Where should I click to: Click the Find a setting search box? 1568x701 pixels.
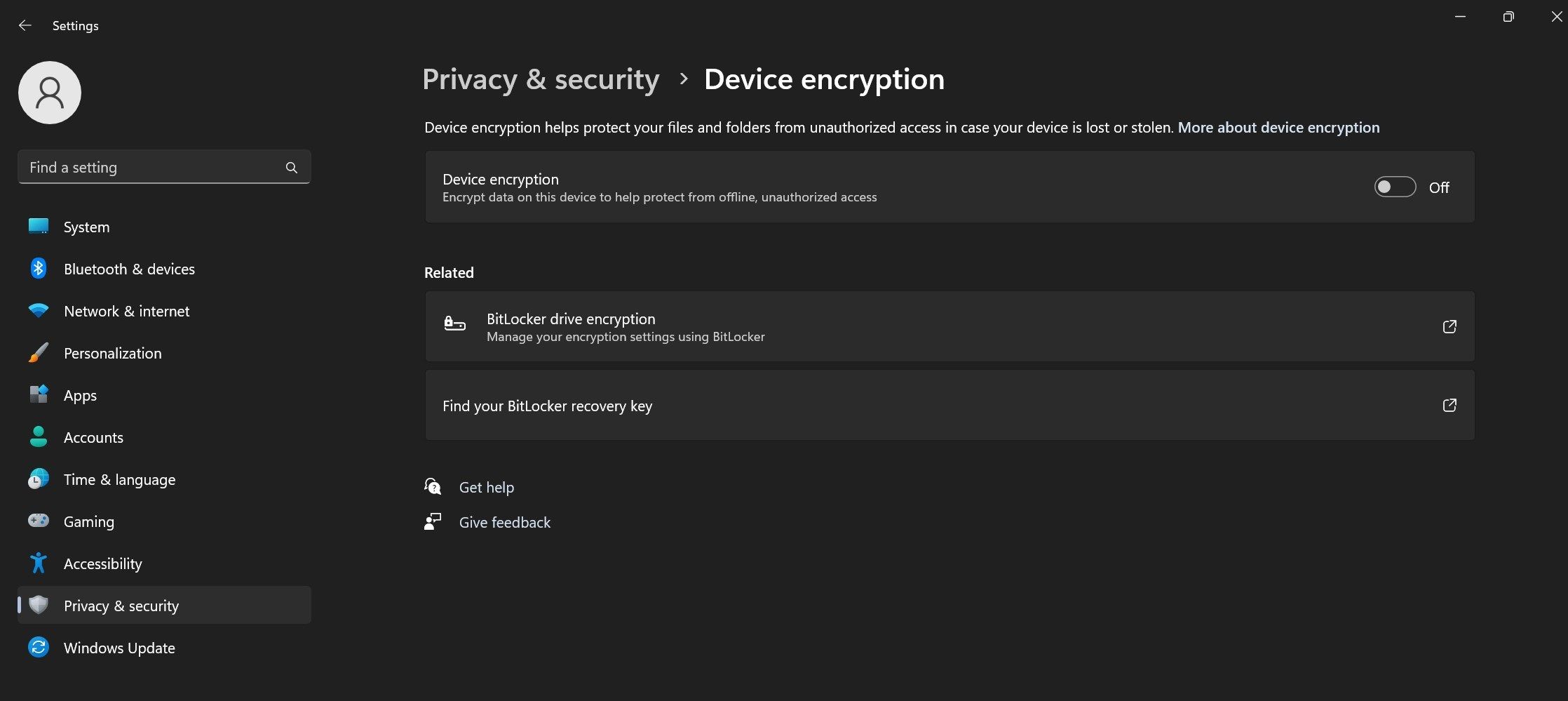[x=140, y=167]
